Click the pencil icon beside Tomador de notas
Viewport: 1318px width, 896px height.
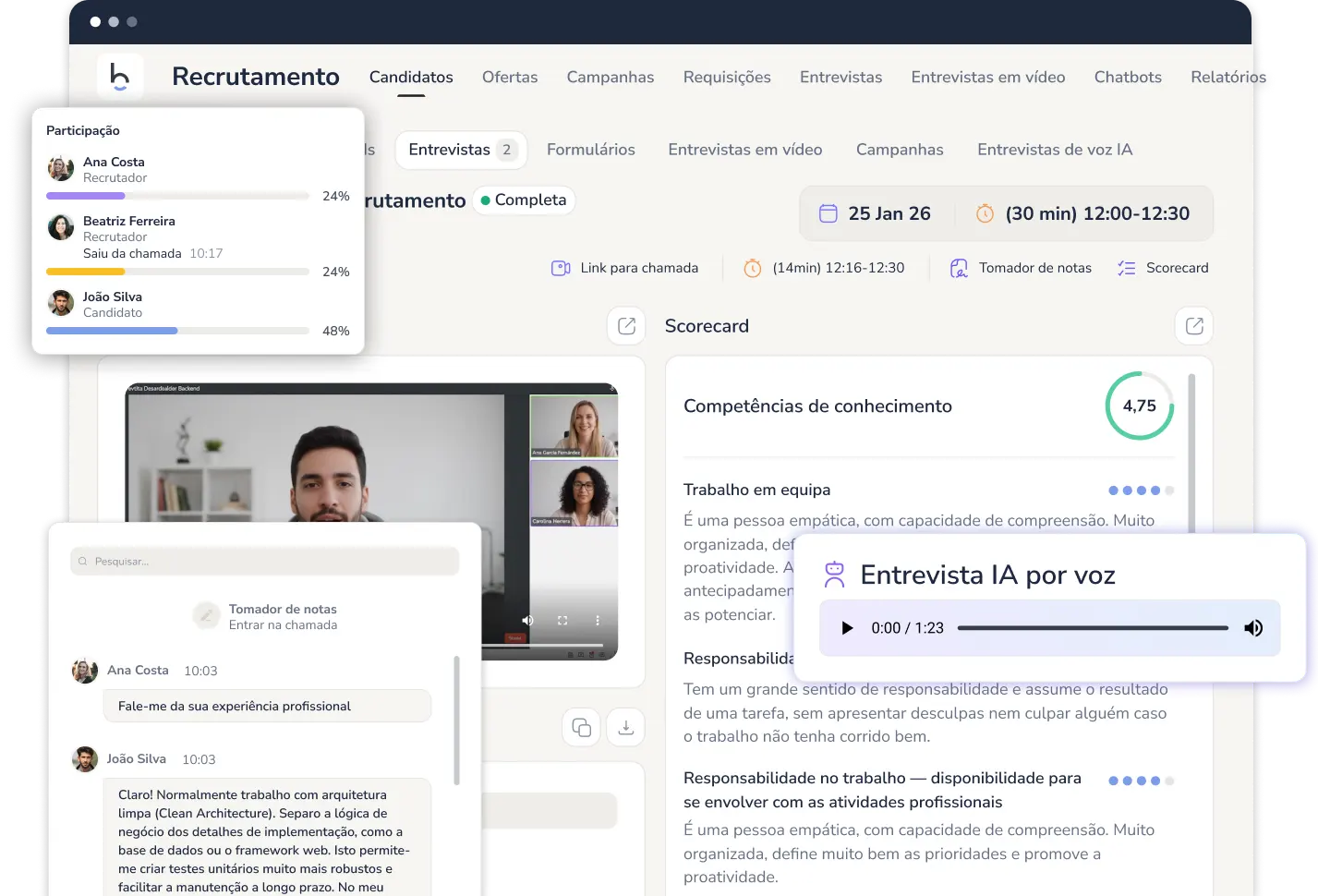tap(207, 615)
